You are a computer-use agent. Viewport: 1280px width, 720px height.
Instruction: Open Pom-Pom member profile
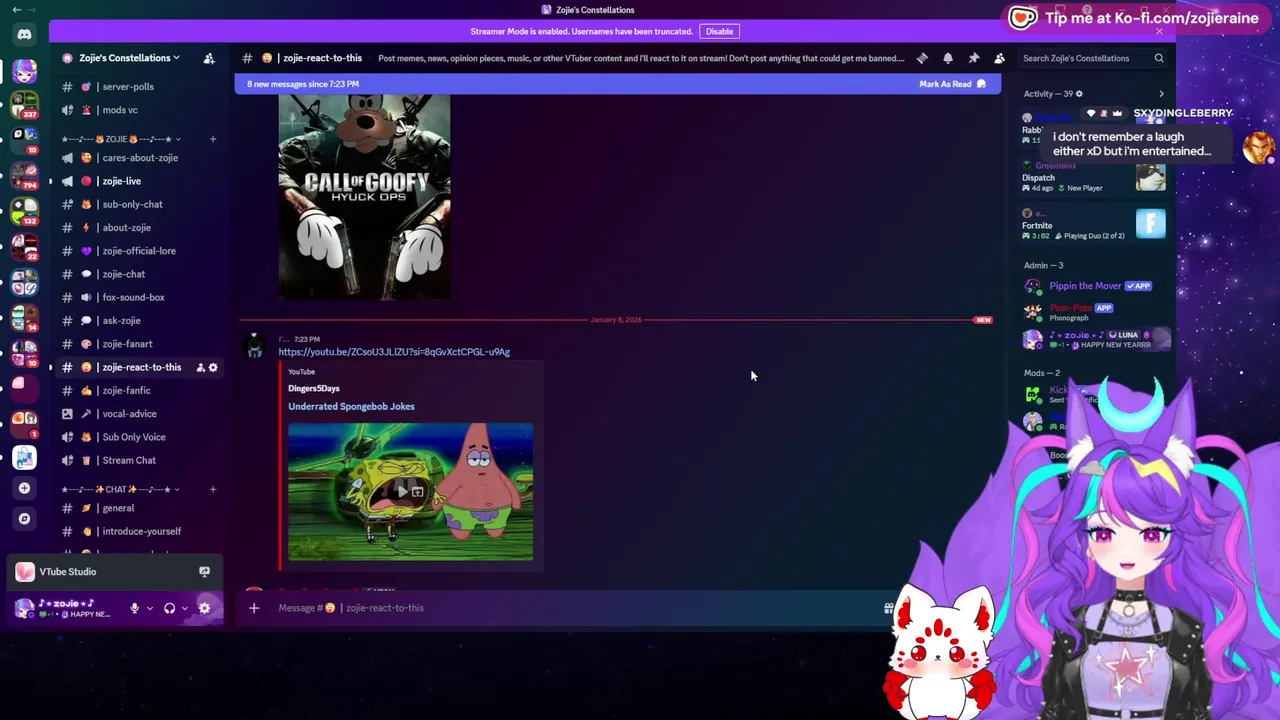coord(1094,312)
